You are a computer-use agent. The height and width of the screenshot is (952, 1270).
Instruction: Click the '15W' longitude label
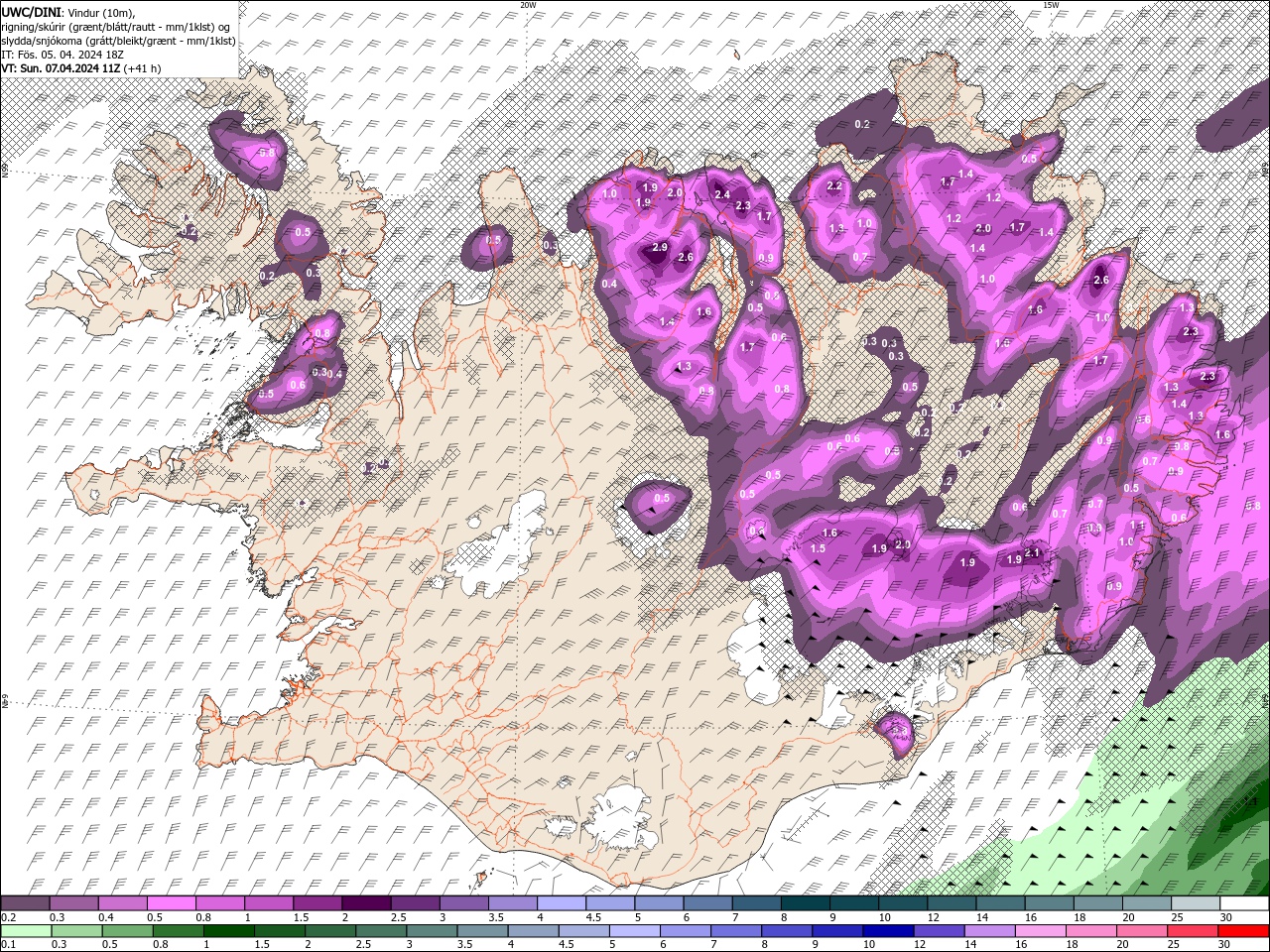[x=1051, y=5]
